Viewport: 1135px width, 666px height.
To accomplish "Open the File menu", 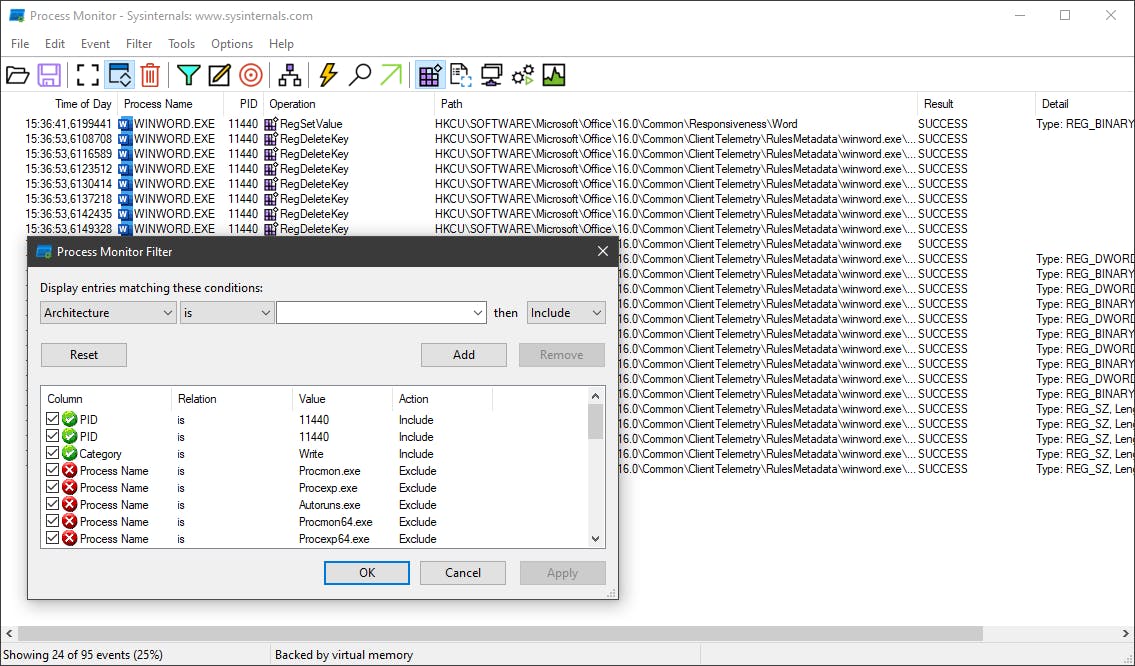I will 20,44.
